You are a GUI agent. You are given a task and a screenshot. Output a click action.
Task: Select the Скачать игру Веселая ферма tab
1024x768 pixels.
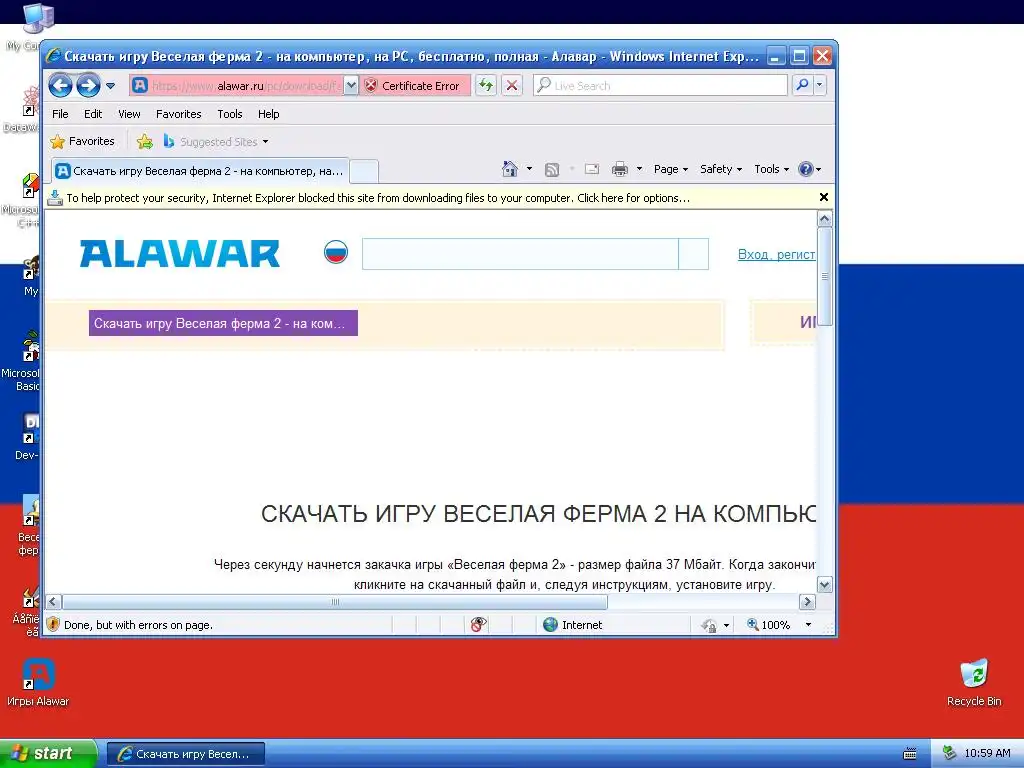point(200,171)
